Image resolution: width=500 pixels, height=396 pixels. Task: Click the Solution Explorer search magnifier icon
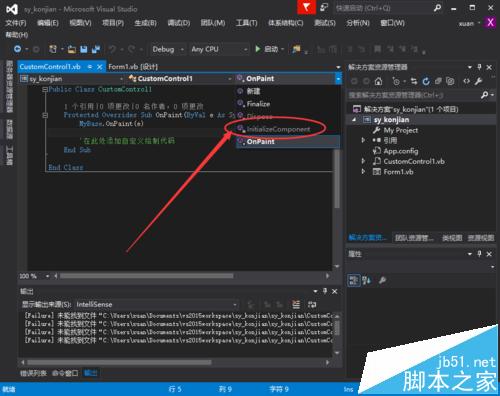(485, 95)
